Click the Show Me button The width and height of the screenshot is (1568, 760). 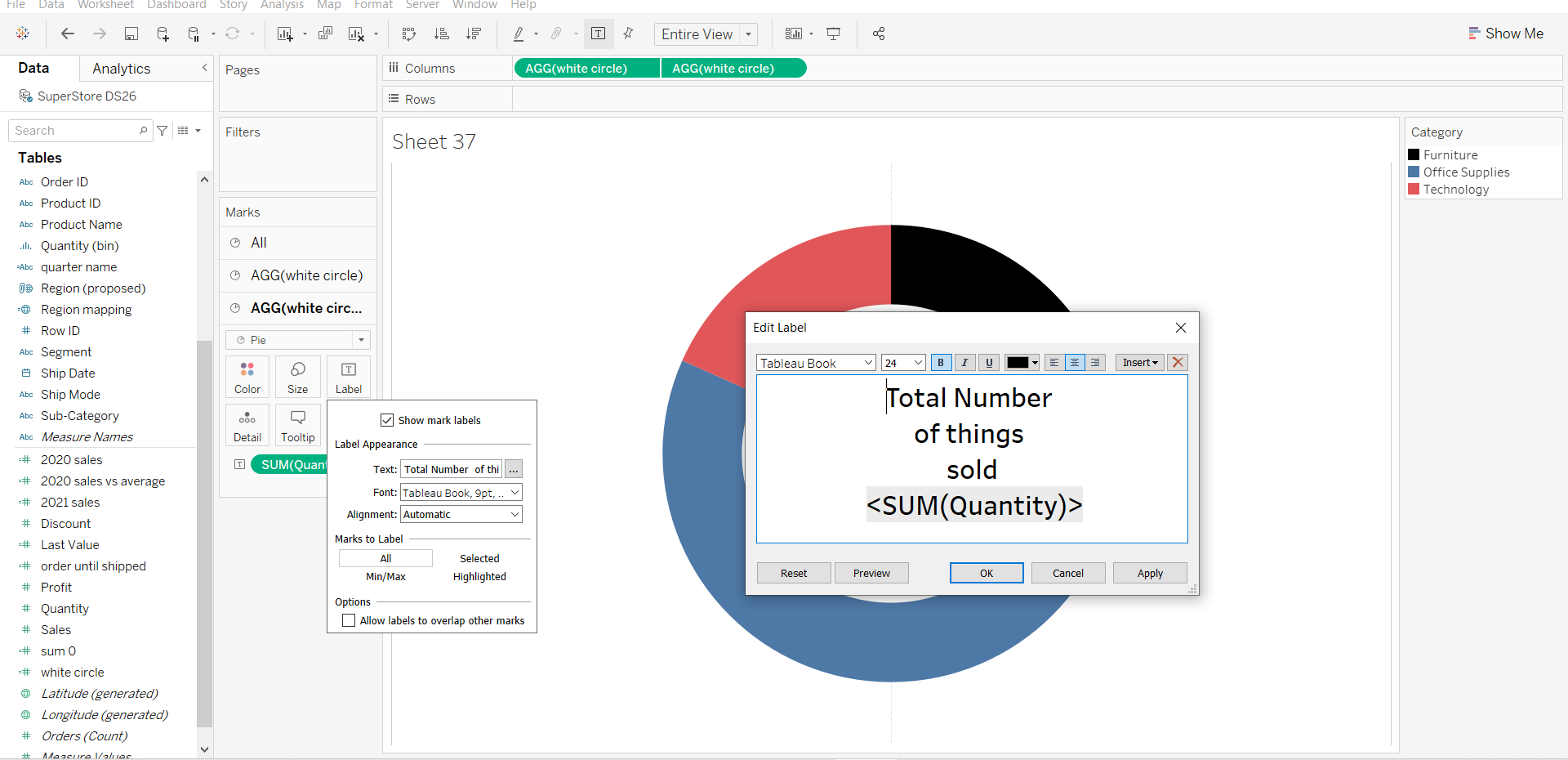click(1506, 34)
